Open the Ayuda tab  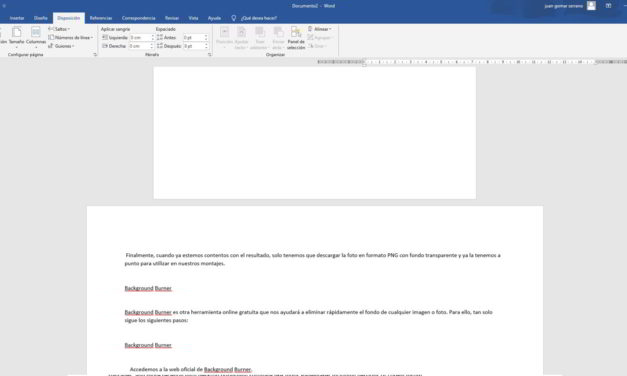click(214, 18)
